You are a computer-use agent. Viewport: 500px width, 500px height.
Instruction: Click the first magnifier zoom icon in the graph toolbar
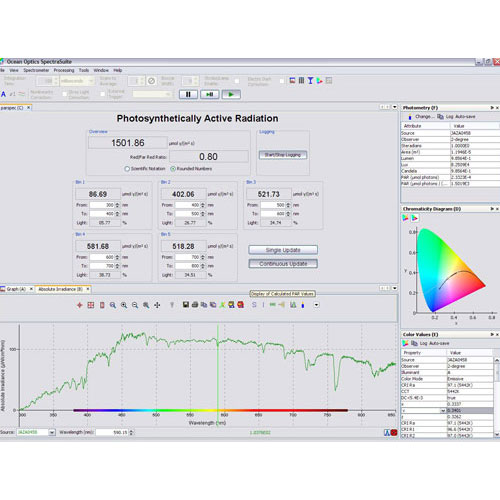(x=113, y=305)
